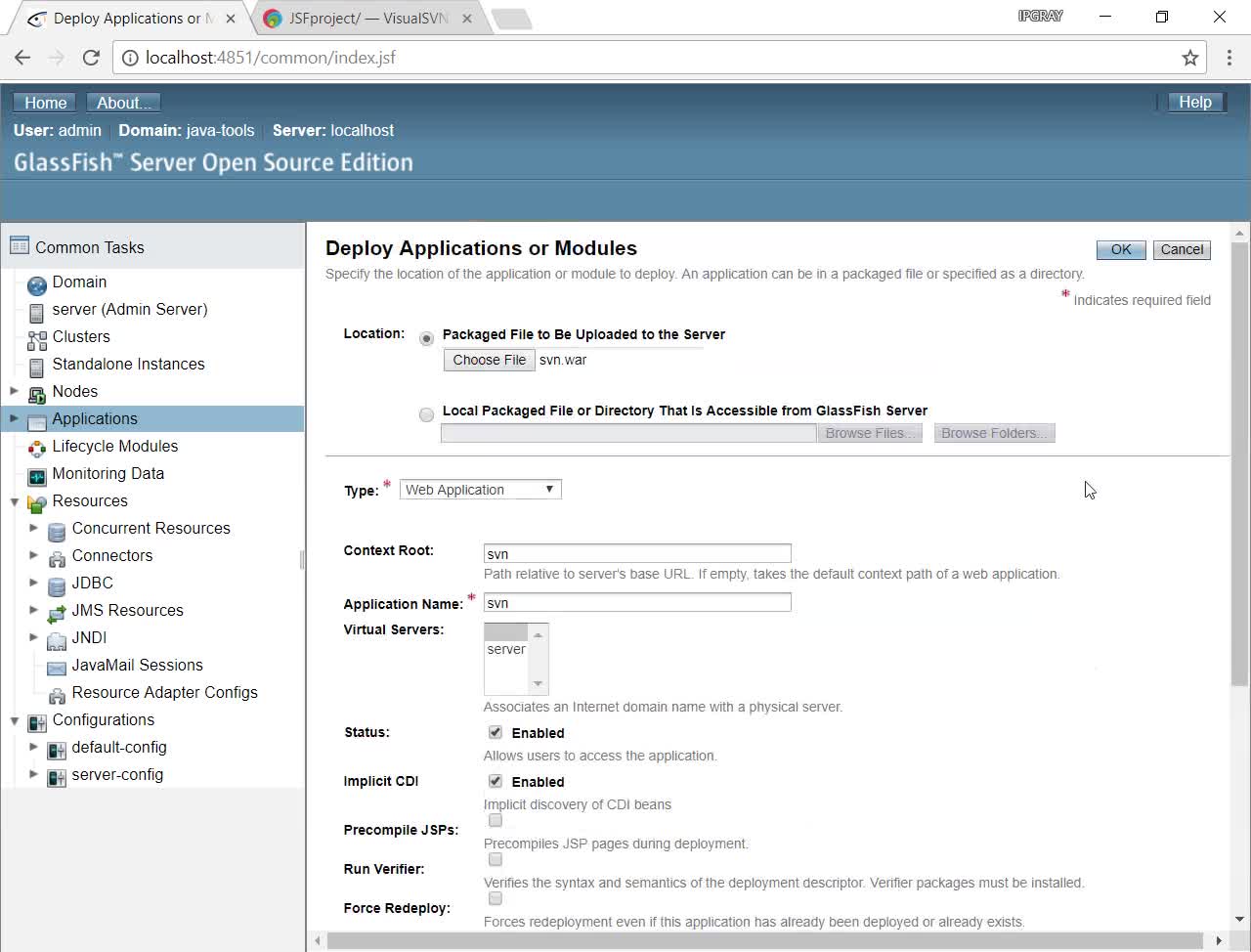The width and height of the screenshot is (1251, 952).
Task: Click the JavaMail Sessions envelope icon
Action: [x=57, y=669]
